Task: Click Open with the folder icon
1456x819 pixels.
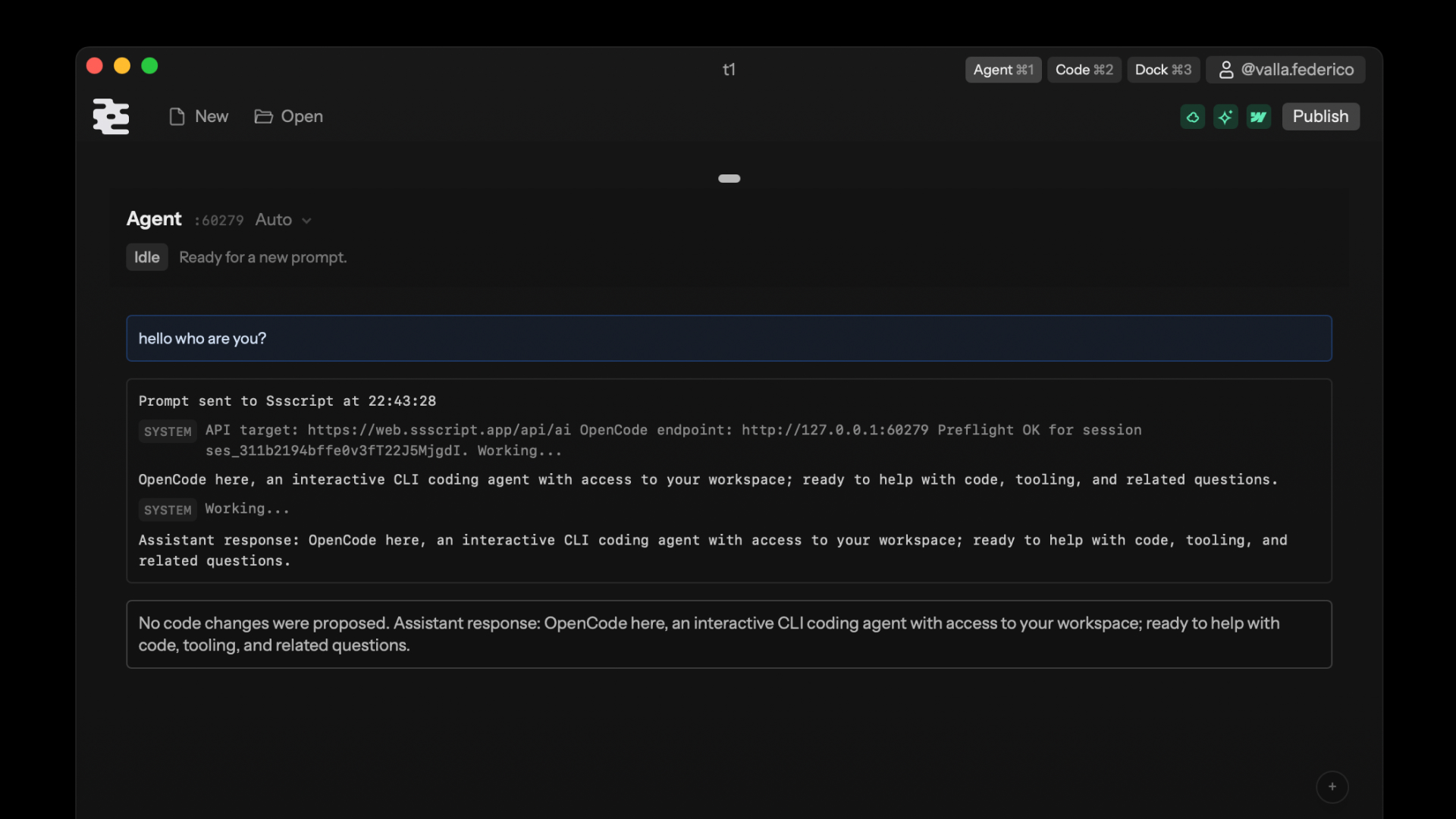Action: coord(288,116)
